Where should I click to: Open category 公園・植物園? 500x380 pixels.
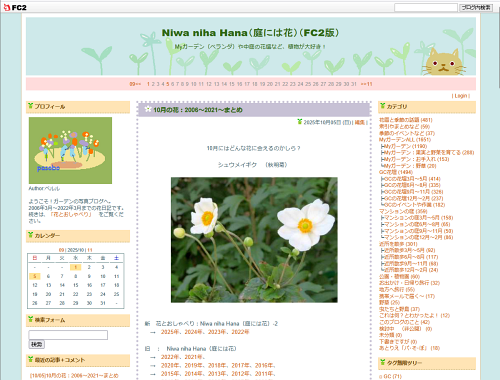pos(399,276)
